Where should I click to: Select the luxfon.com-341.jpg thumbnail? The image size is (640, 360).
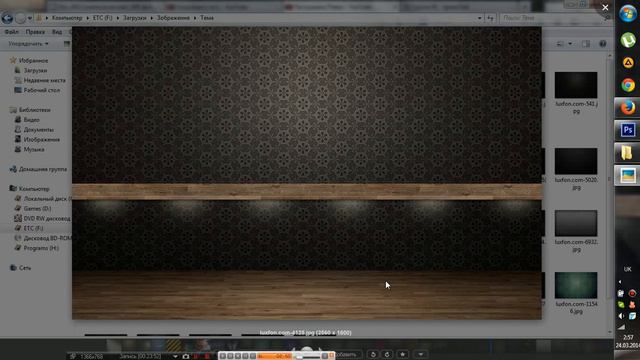click(576, 85)
